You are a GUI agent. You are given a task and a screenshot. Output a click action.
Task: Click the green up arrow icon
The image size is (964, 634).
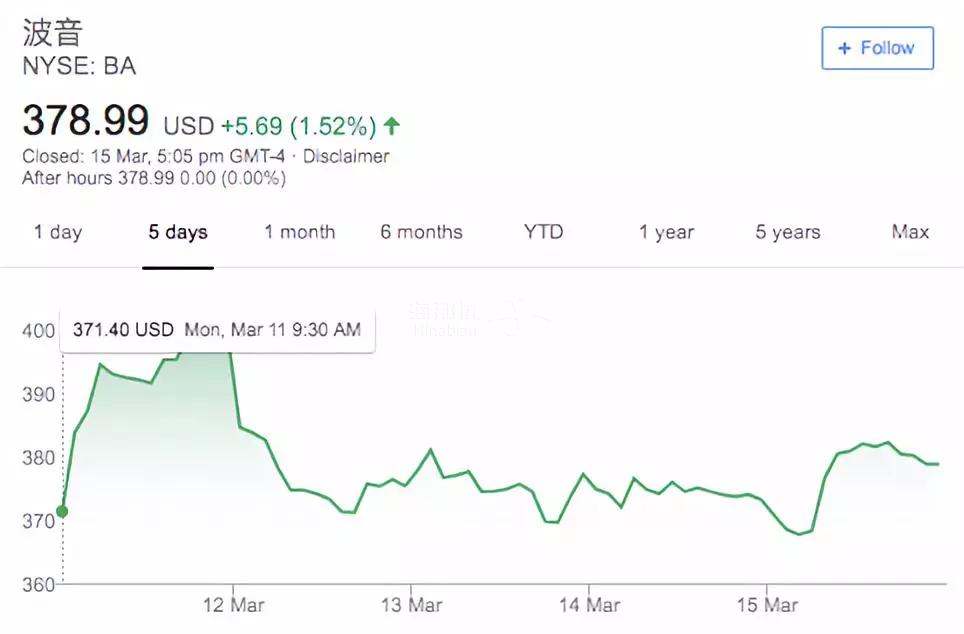tap(392, 126)
